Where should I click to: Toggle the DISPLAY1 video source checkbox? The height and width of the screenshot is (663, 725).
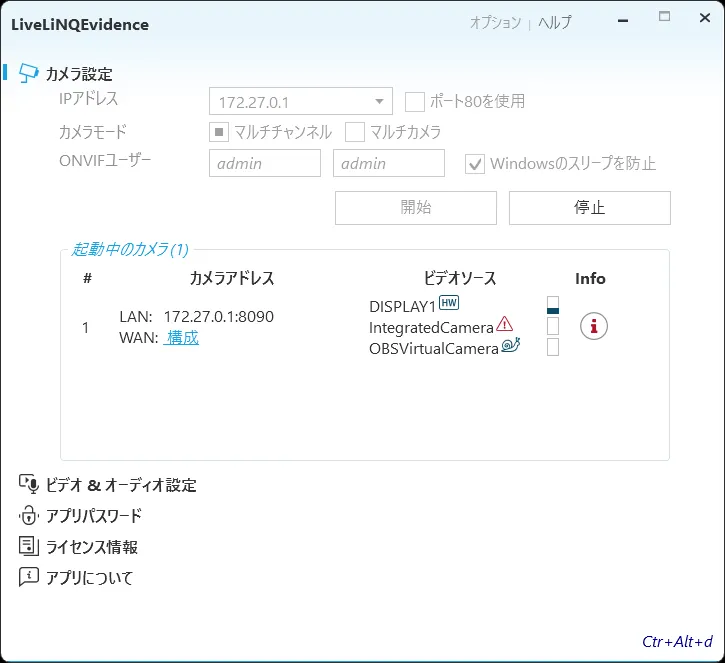(x=553, y=306)
